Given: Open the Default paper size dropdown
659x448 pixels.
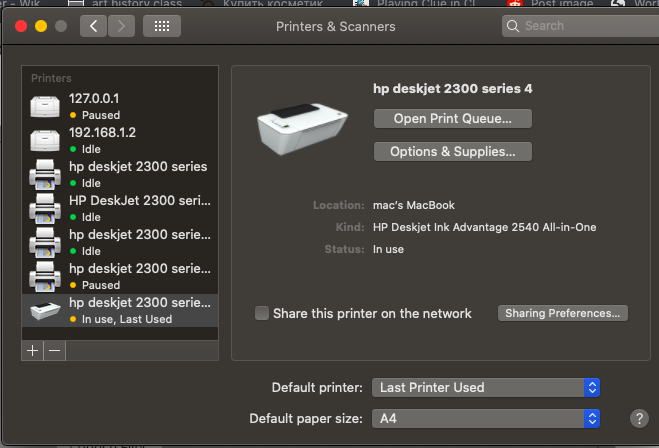Looking at the screenshot, I should pos(486,419).
